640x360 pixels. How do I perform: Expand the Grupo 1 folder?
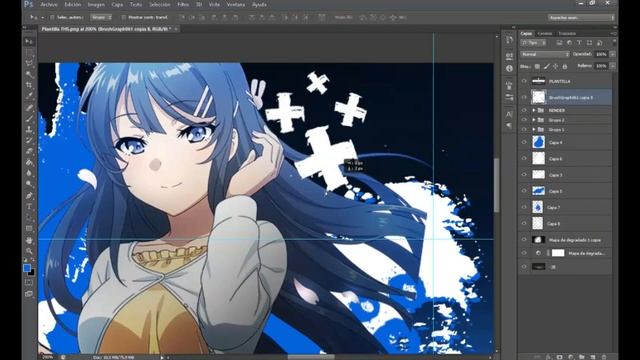click(x=533, y=129)
